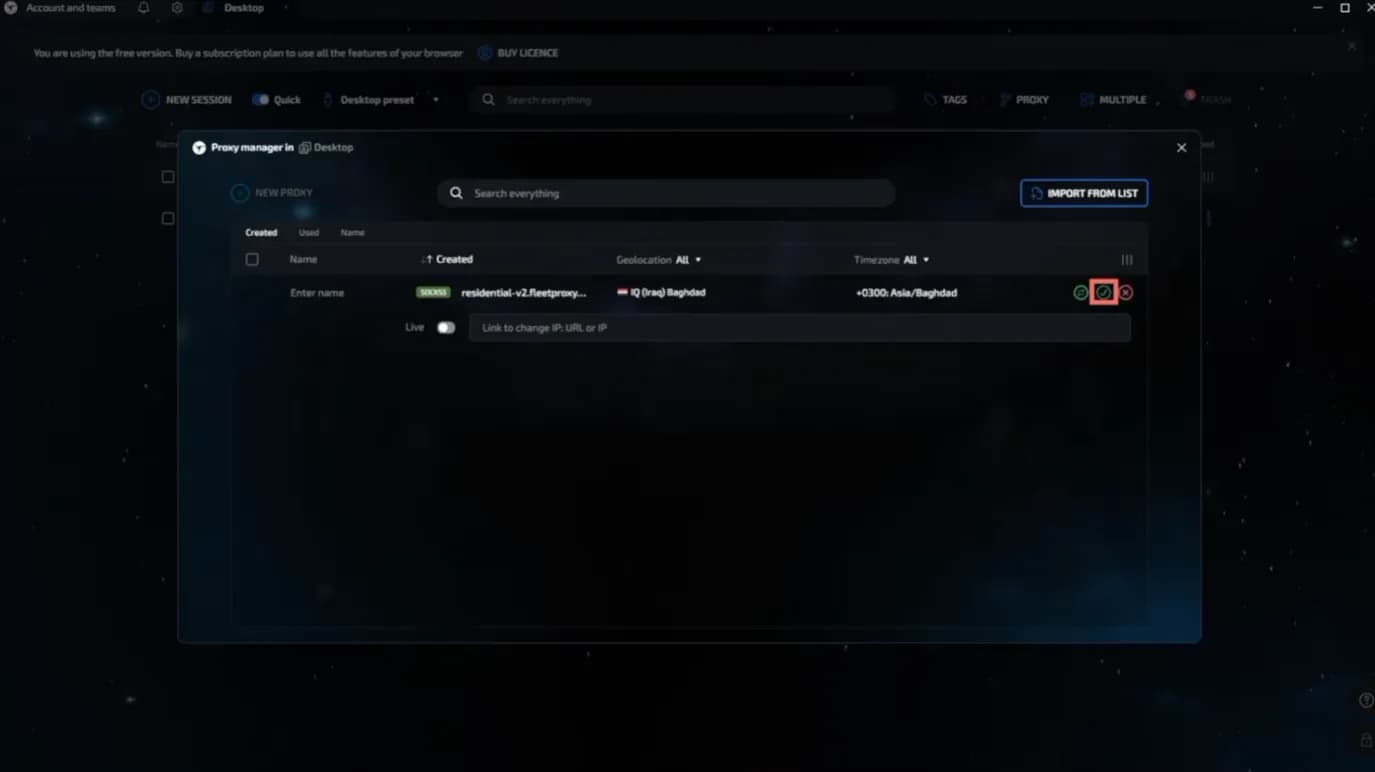Click NEW PROXY button
The width and height of the screenshot is (1375, 772).
point(272,193)
